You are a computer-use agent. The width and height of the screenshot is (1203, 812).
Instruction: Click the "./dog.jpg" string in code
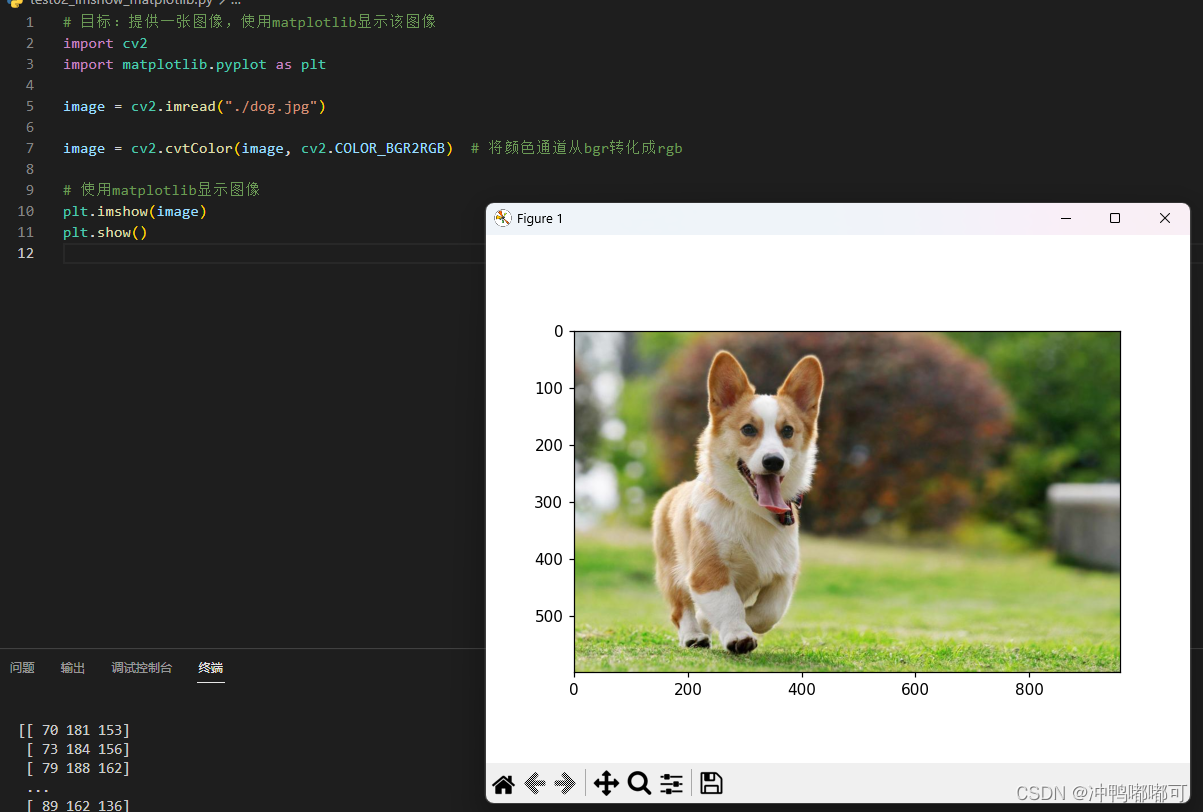click(271, 106)
